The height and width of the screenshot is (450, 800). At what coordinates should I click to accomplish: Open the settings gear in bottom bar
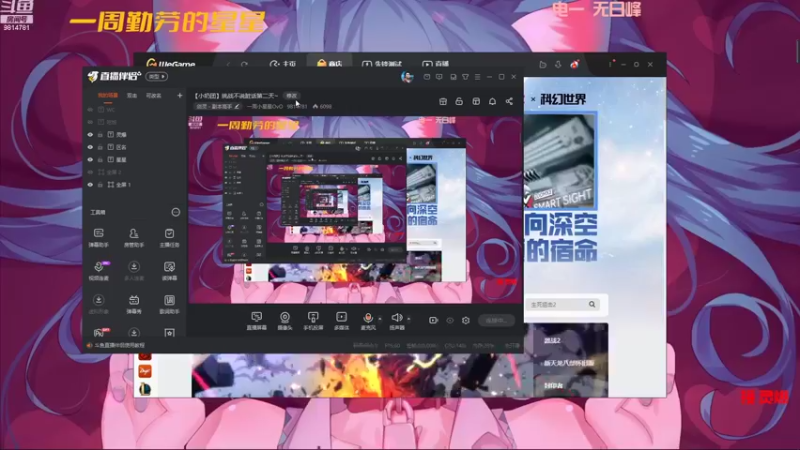point(466,320)
